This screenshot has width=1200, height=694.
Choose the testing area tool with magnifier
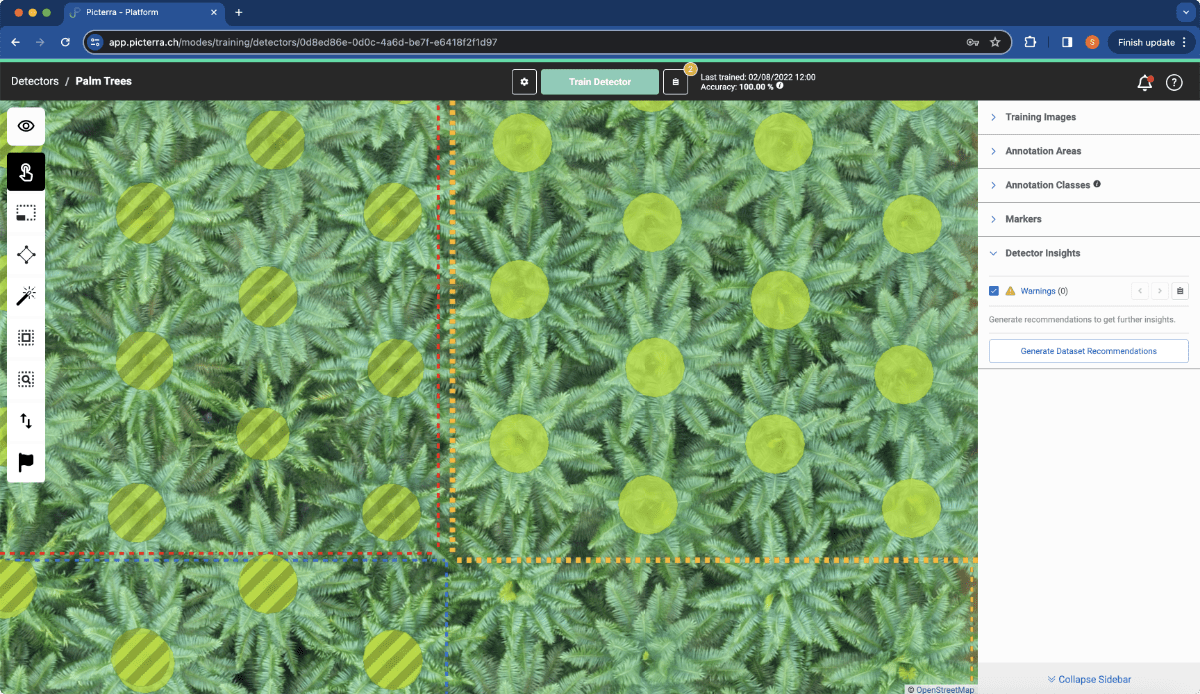[26, 380]
